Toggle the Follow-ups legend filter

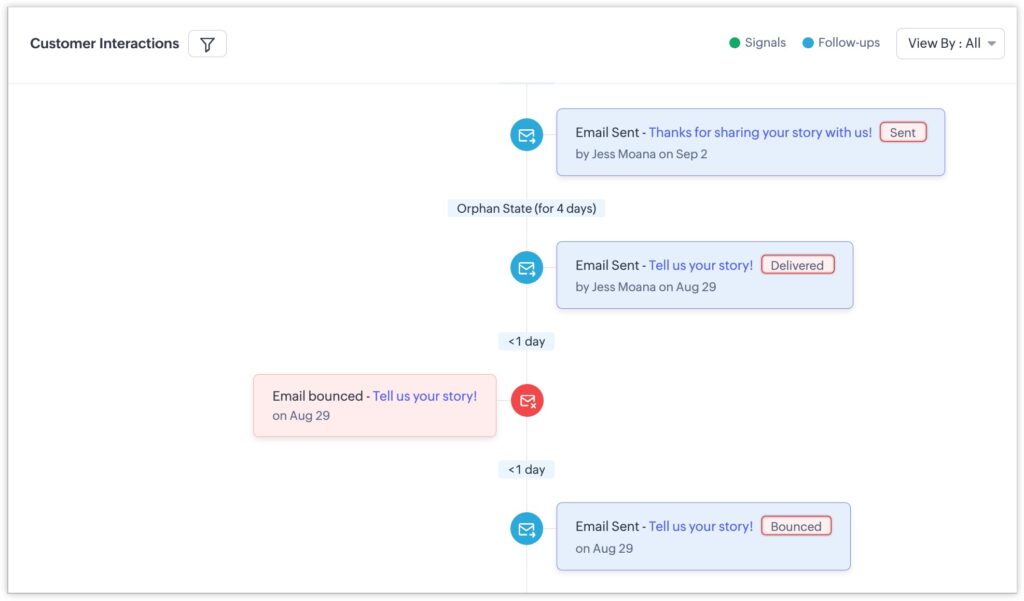841,43
